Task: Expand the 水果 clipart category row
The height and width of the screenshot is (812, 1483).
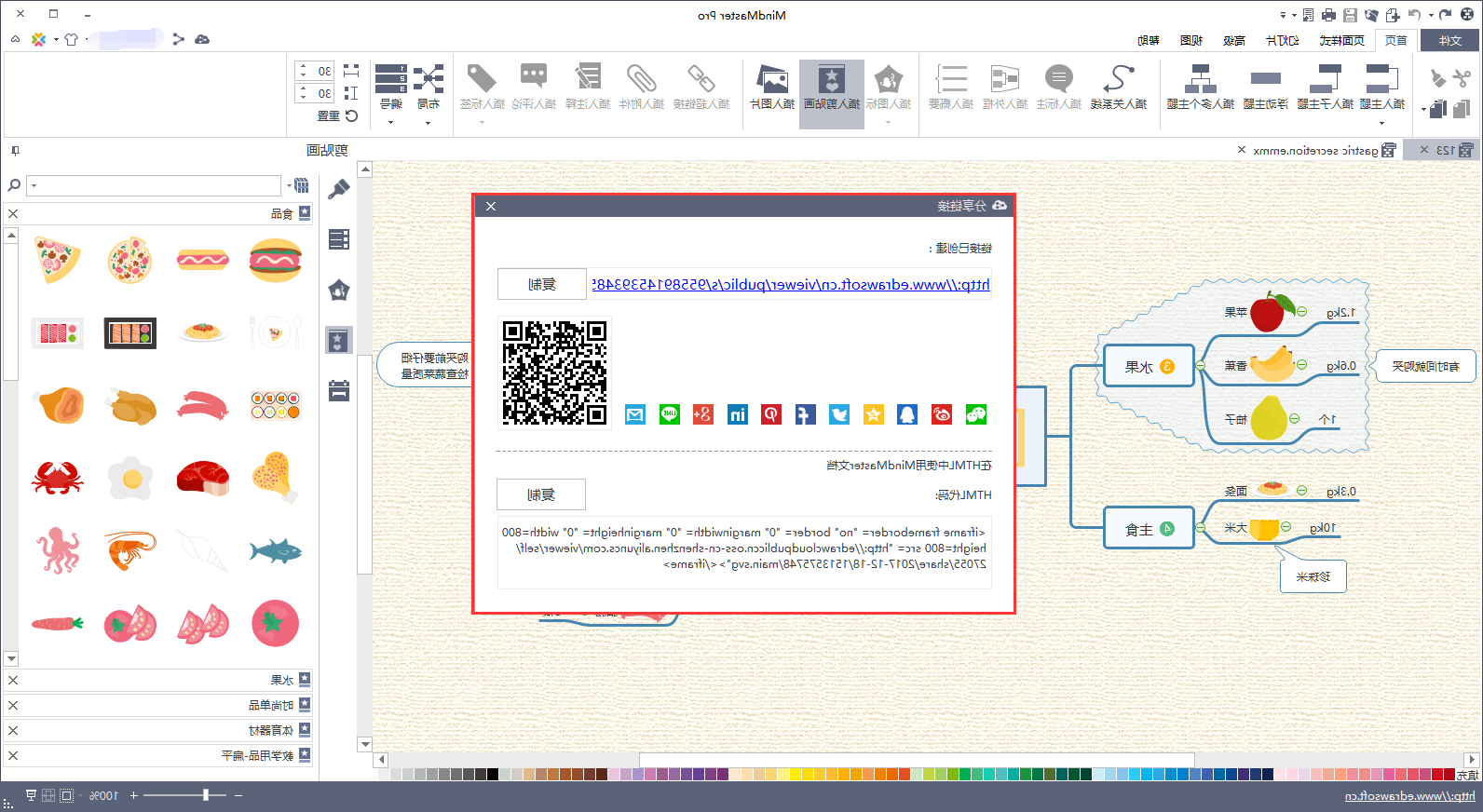Action: point(158,680)
